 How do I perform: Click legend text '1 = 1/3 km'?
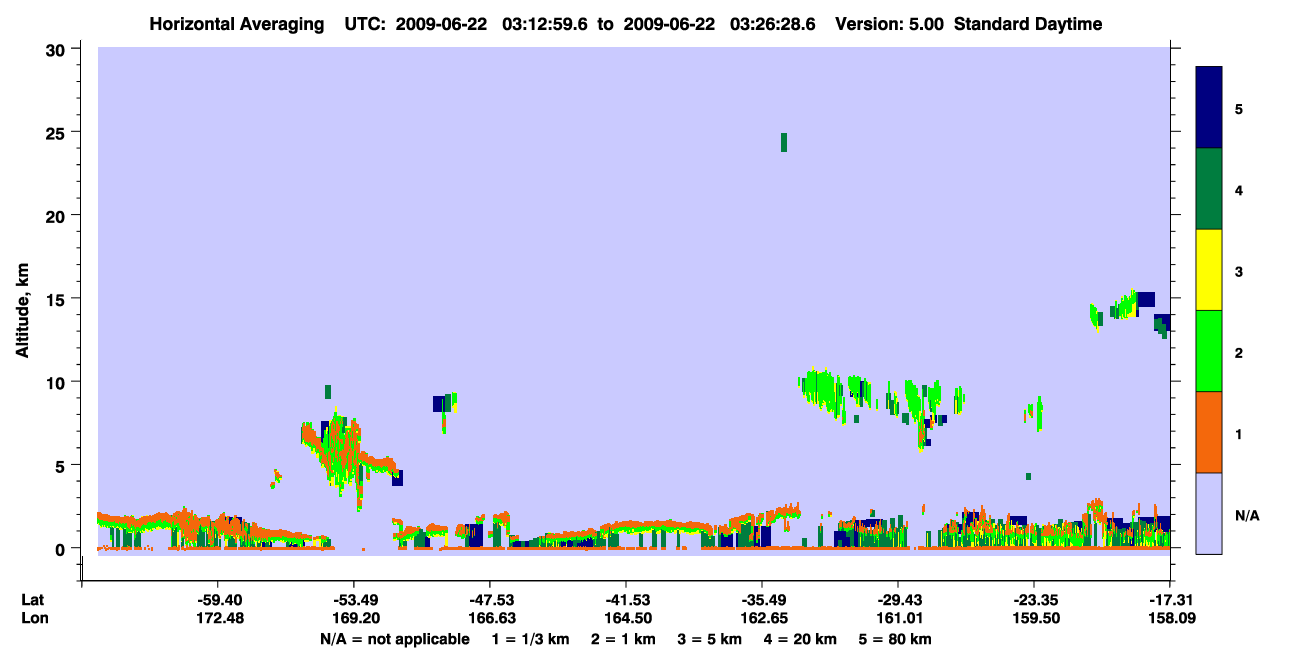point(531,639)
